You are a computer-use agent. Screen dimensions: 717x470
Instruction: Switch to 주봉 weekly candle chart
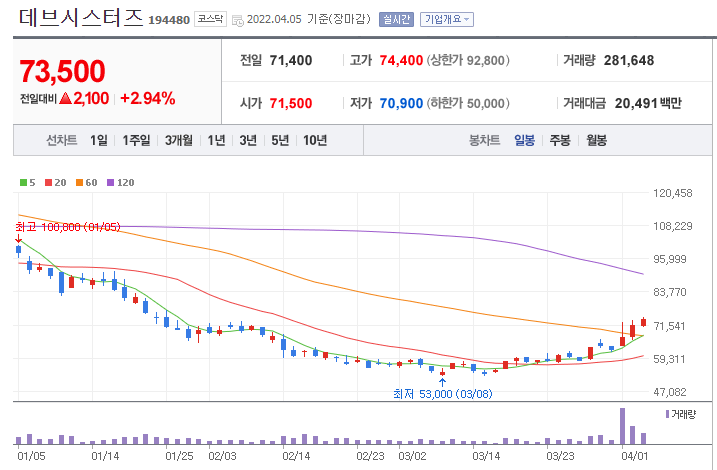click(560, 140)
